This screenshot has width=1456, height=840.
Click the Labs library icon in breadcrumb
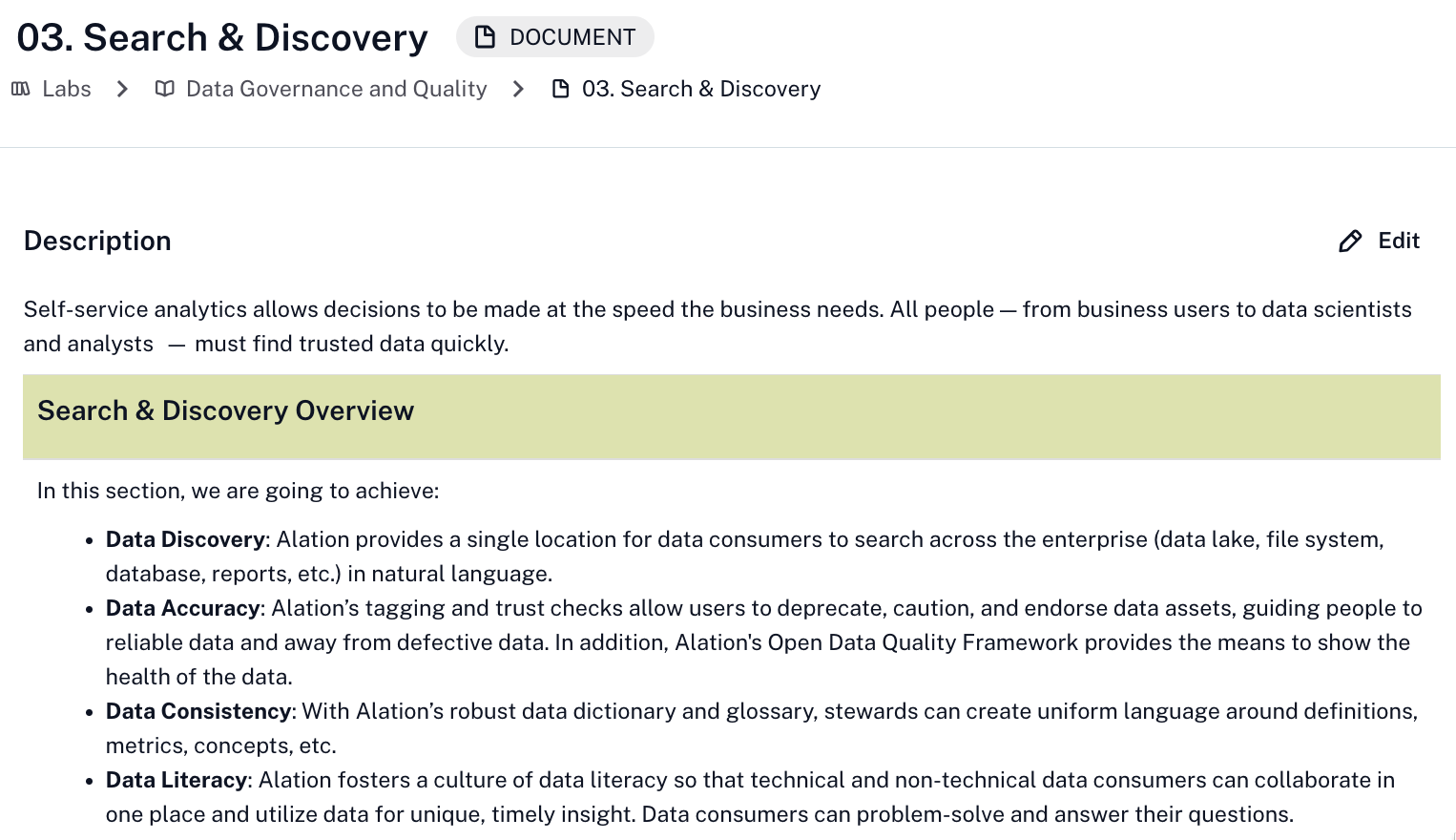(21, 89)
